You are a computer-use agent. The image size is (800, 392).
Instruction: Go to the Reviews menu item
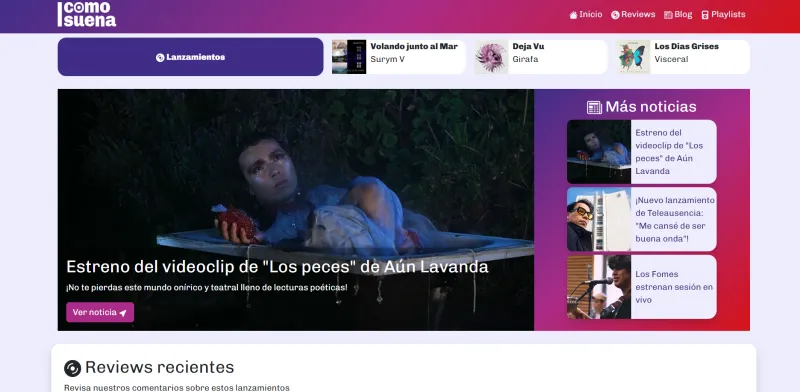pyautogui.click(x=633, y=15)
